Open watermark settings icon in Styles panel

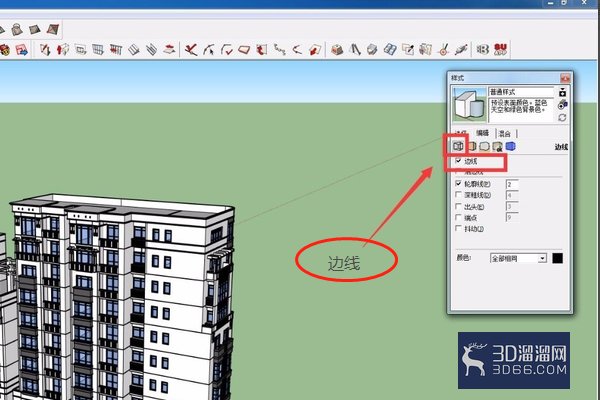click(x=497, y=146)
